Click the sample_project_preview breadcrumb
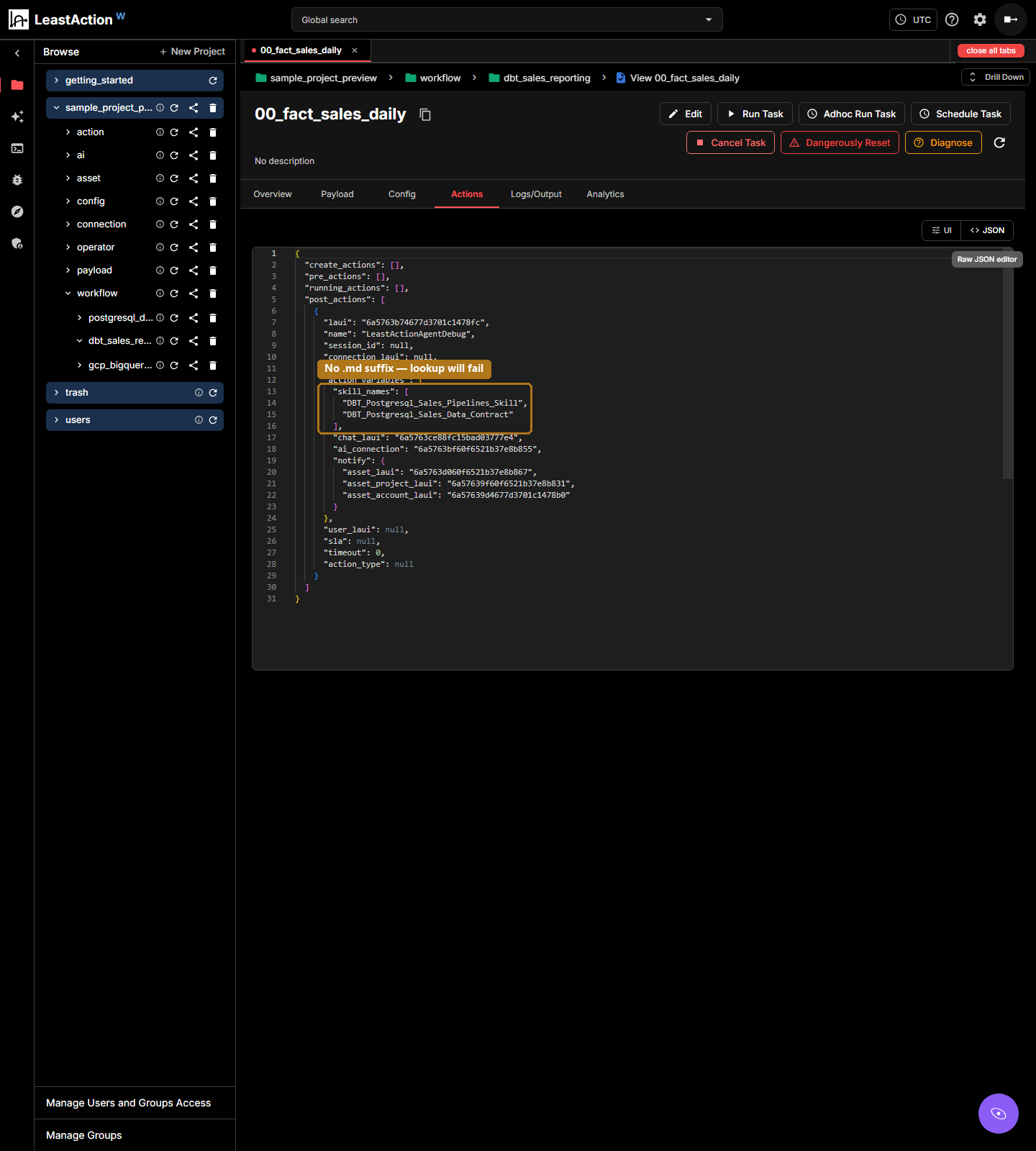1036x1151 pixels. (317, 78)
